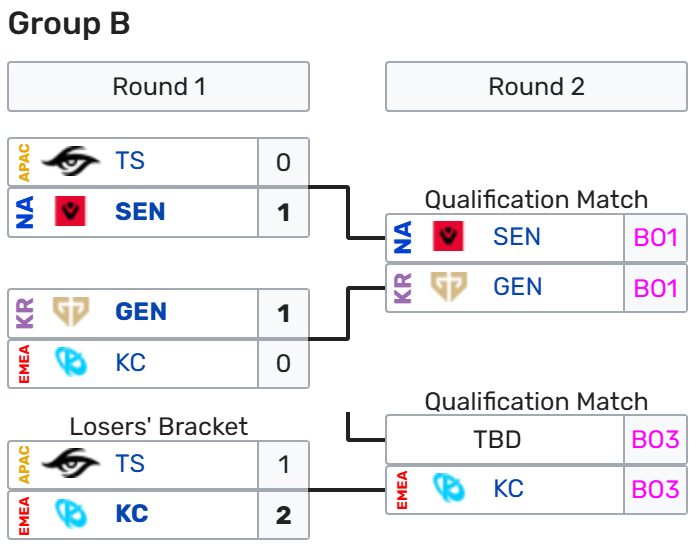Open the TS team link in Round 1
The width and height of the screenshot is (698, 546).
pyautogui.click(x=130, y=161)
